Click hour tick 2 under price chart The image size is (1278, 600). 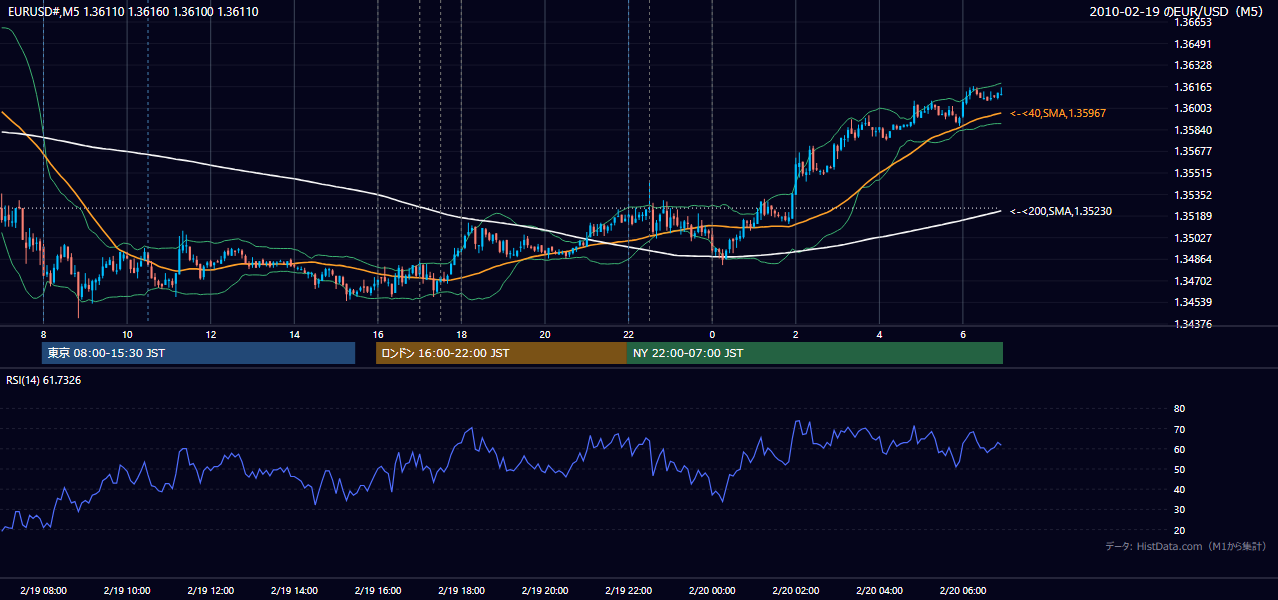(795, 334)
